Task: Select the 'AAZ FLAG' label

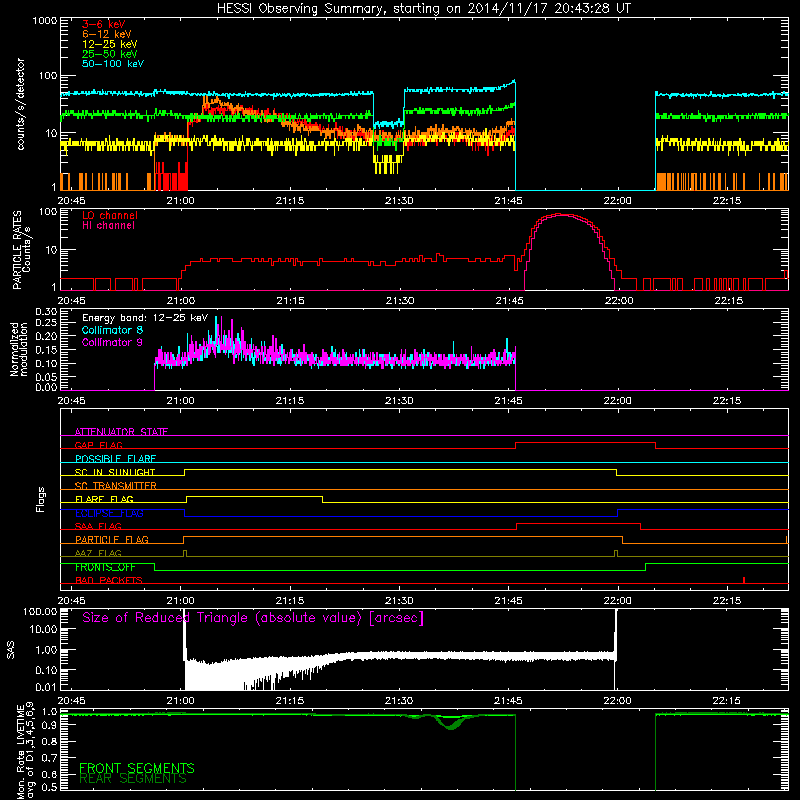Action: coord(98,553)
